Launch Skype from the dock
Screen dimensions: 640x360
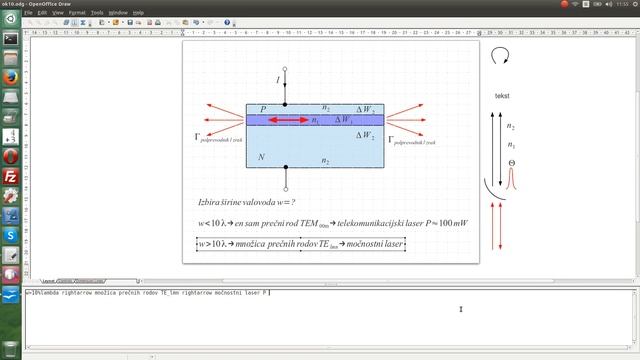pos(11,236)
